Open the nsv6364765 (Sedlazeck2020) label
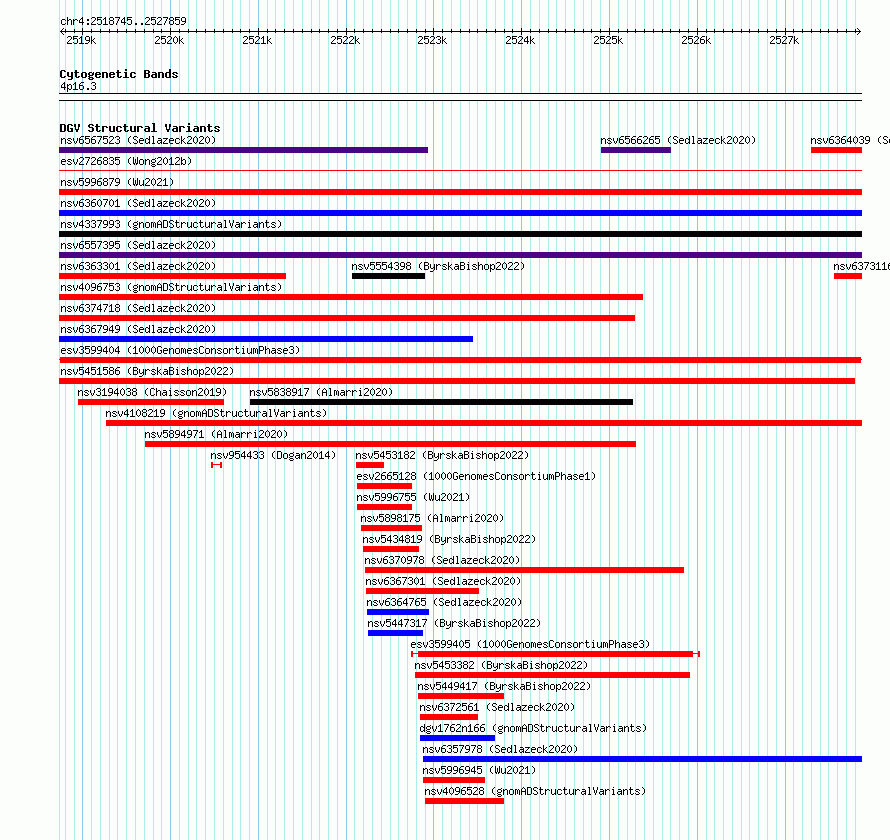 coord(444,602)
